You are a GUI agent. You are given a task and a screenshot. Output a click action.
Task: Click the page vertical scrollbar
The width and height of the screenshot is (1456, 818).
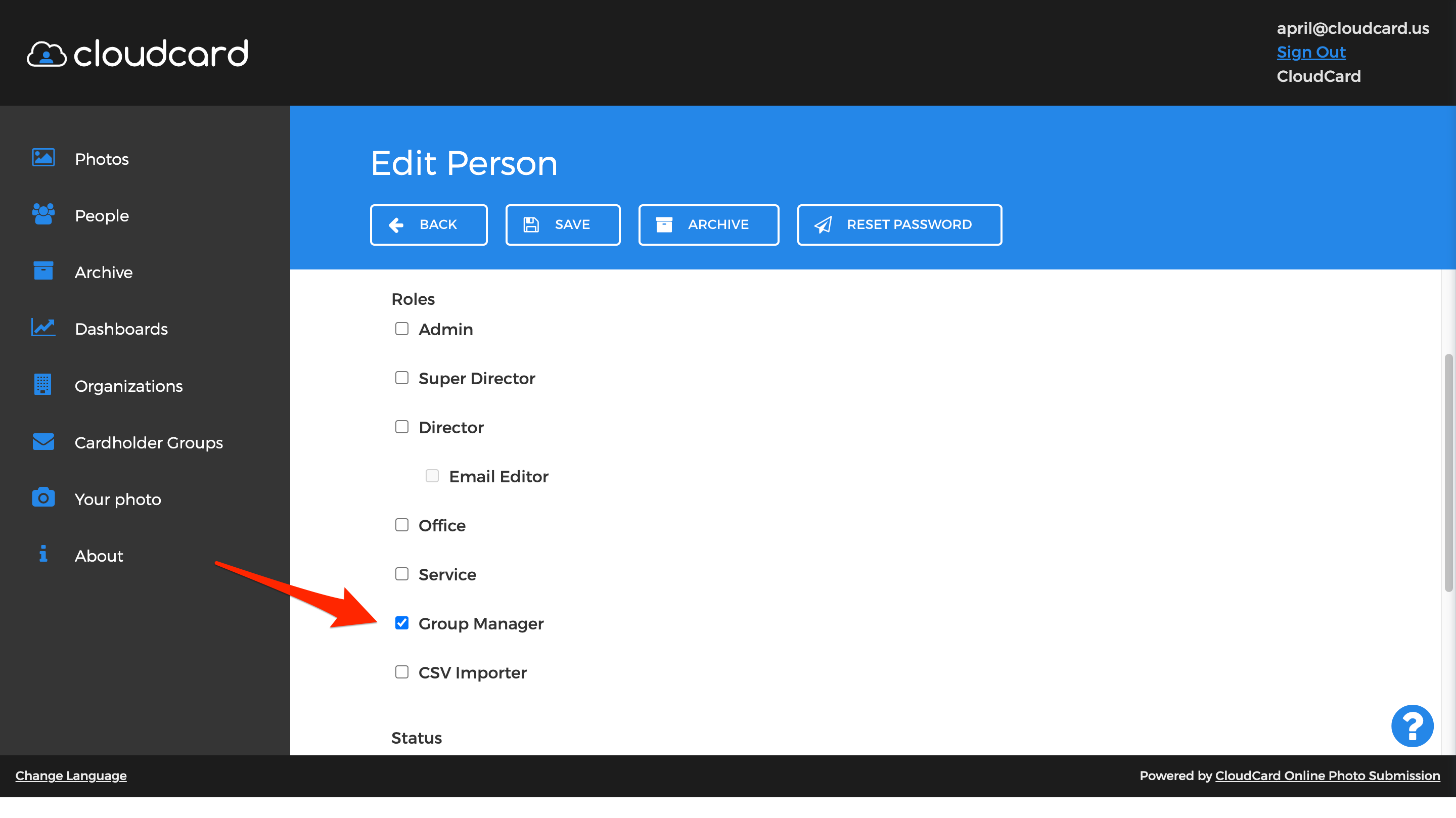1447,473
